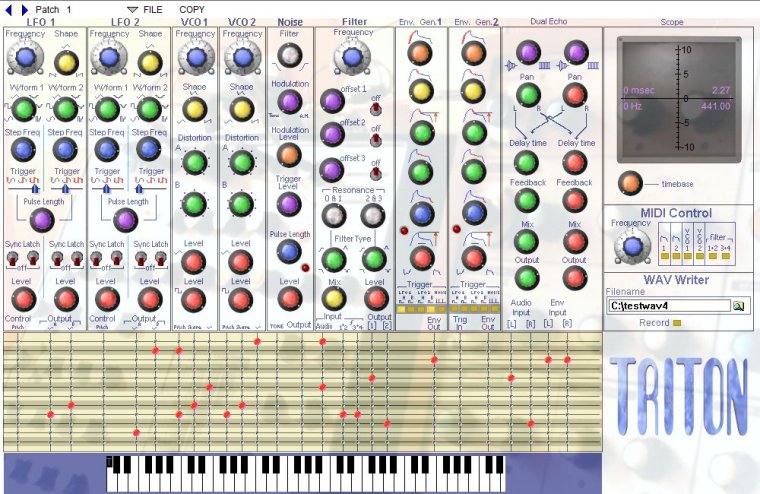760x494 pixels.
Task: Click the LFO 1 Frequency knob
Action: pyautogui.click(x=22, y=62)
